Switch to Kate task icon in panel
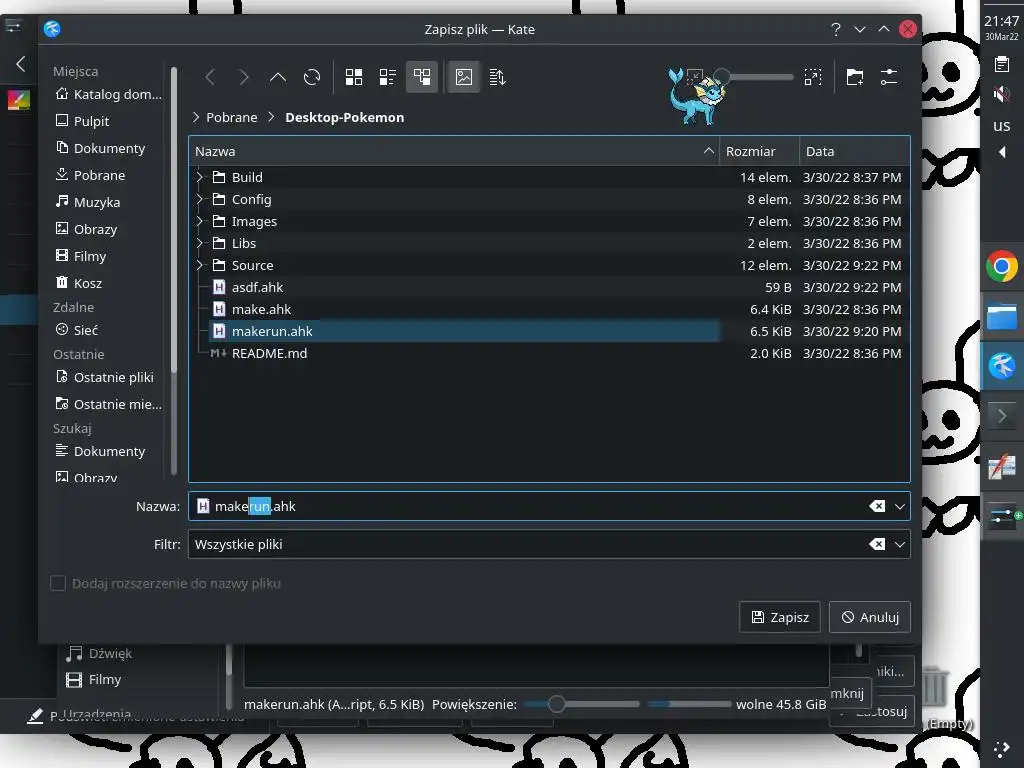This screenshot has width=1024, height=768. 1001,366
